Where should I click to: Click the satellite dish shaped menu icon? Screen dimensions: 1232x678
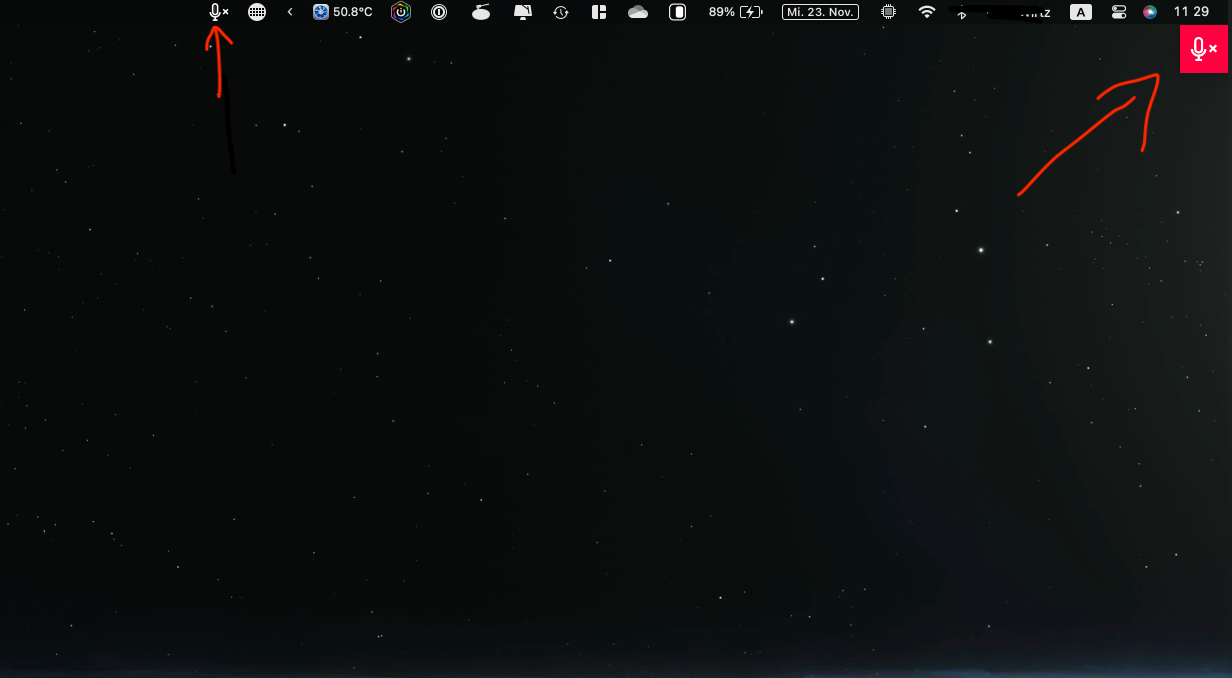click(x=481, y=12)
